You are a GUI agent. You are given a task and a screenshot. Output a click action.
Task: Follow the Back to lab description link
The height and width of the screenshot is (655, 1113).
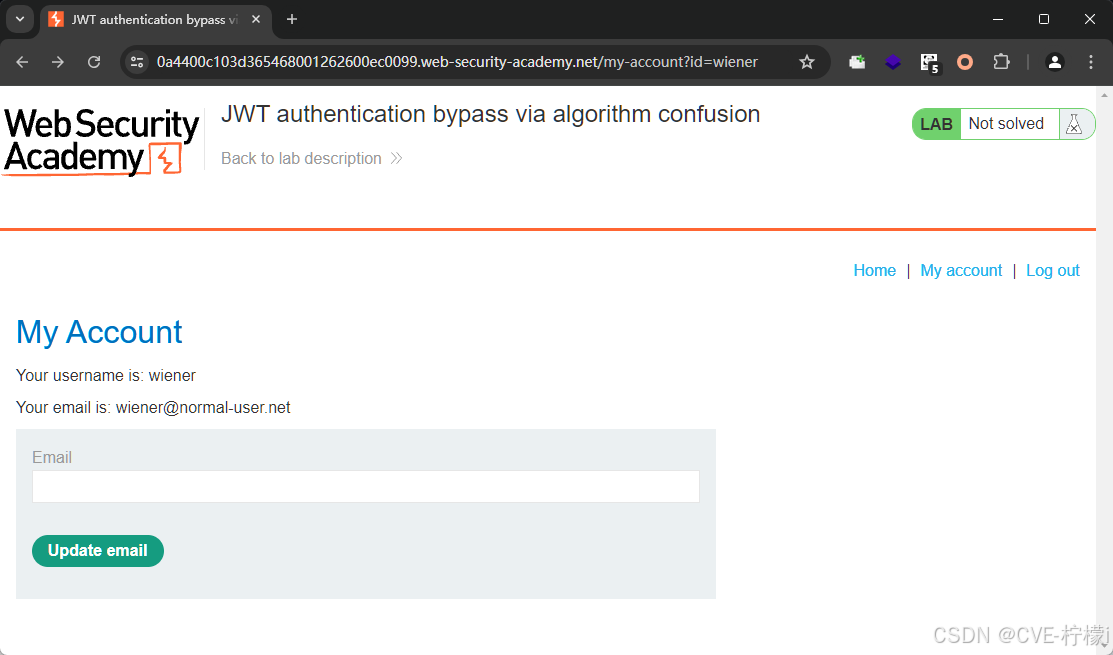pos(312,158)
